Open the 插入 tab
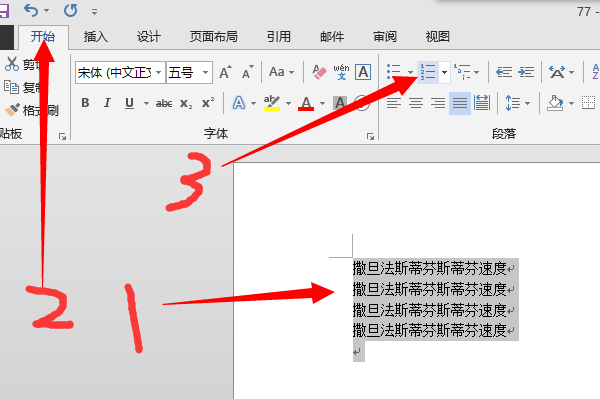Image resolution: width=600 pixels, height=399 pixels. point(96,37)
